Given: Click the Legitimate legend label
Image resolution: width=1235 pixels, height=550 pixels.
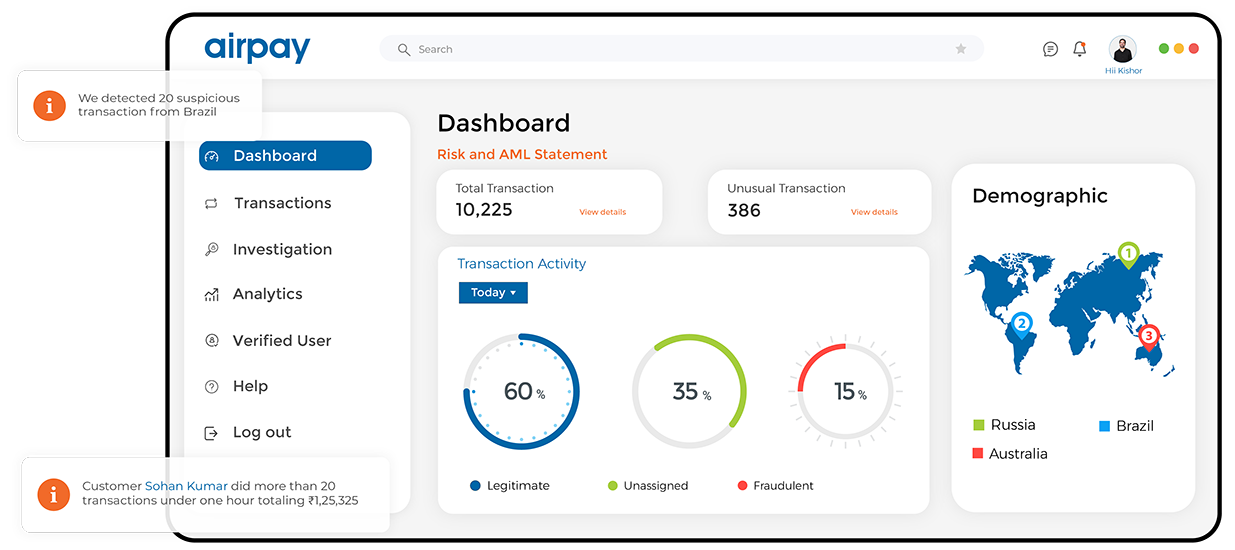Looking at the screenshot, I should [x=518, y=486].
